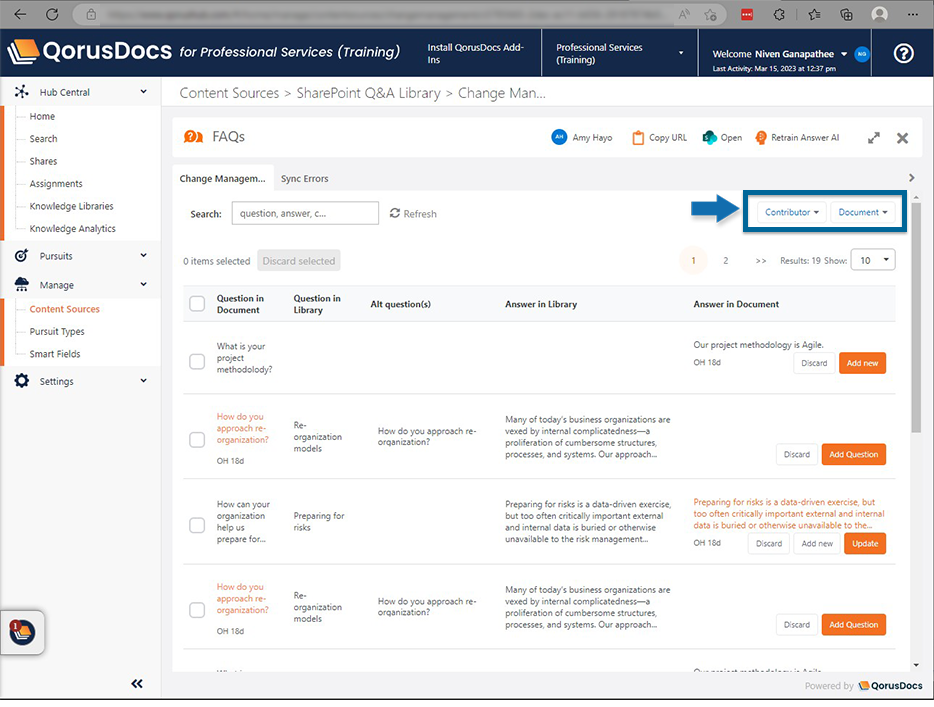Image resolution: width=934 pixels, height=707 pixels.
Task: Click the first Add Question button
Action: point(853,454)
